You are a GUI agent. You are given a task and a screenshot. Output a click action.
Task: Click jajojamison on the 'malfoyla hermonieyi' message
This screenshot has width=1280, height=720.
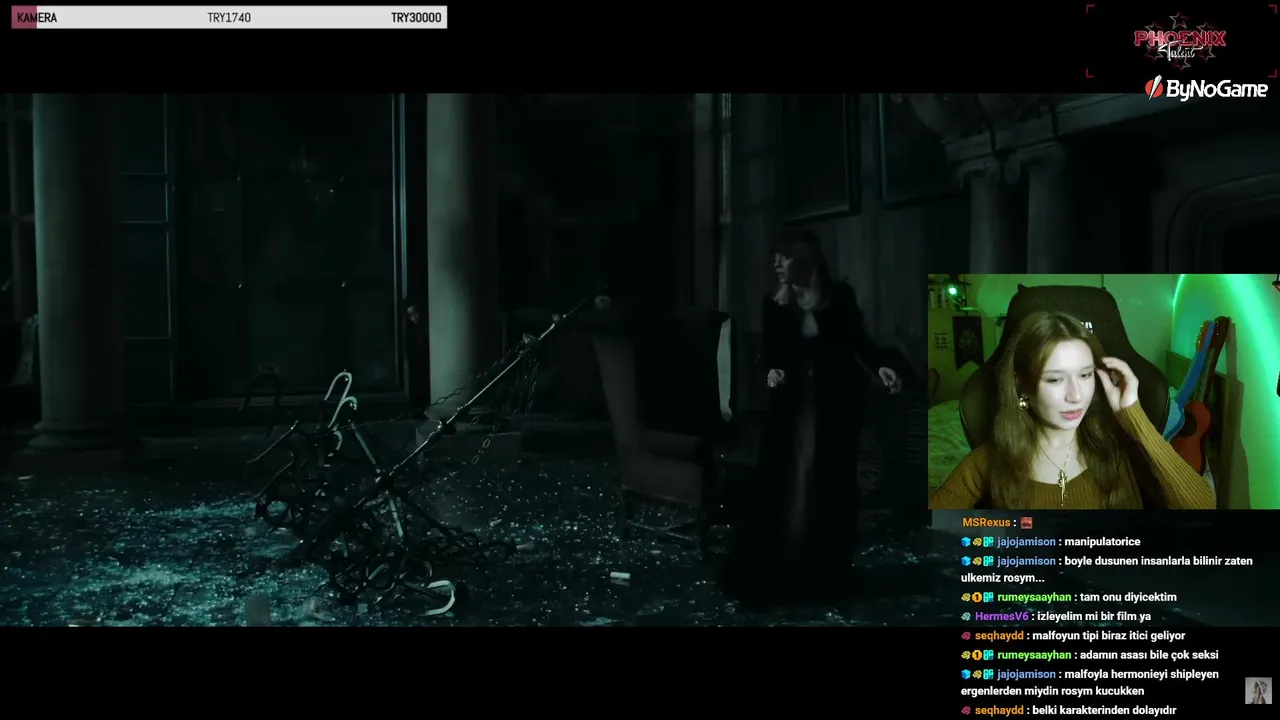[1026, 674]
